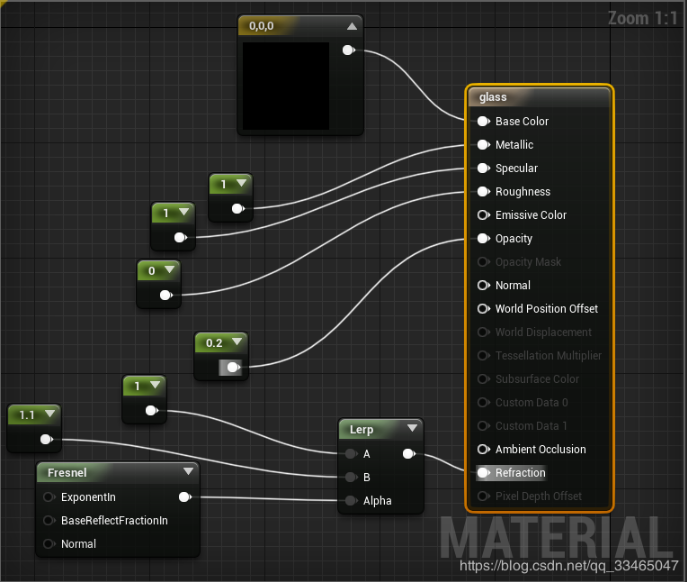
Task: Click the BaseReflectFractionIn label on Fresnel
Action: 114,521
